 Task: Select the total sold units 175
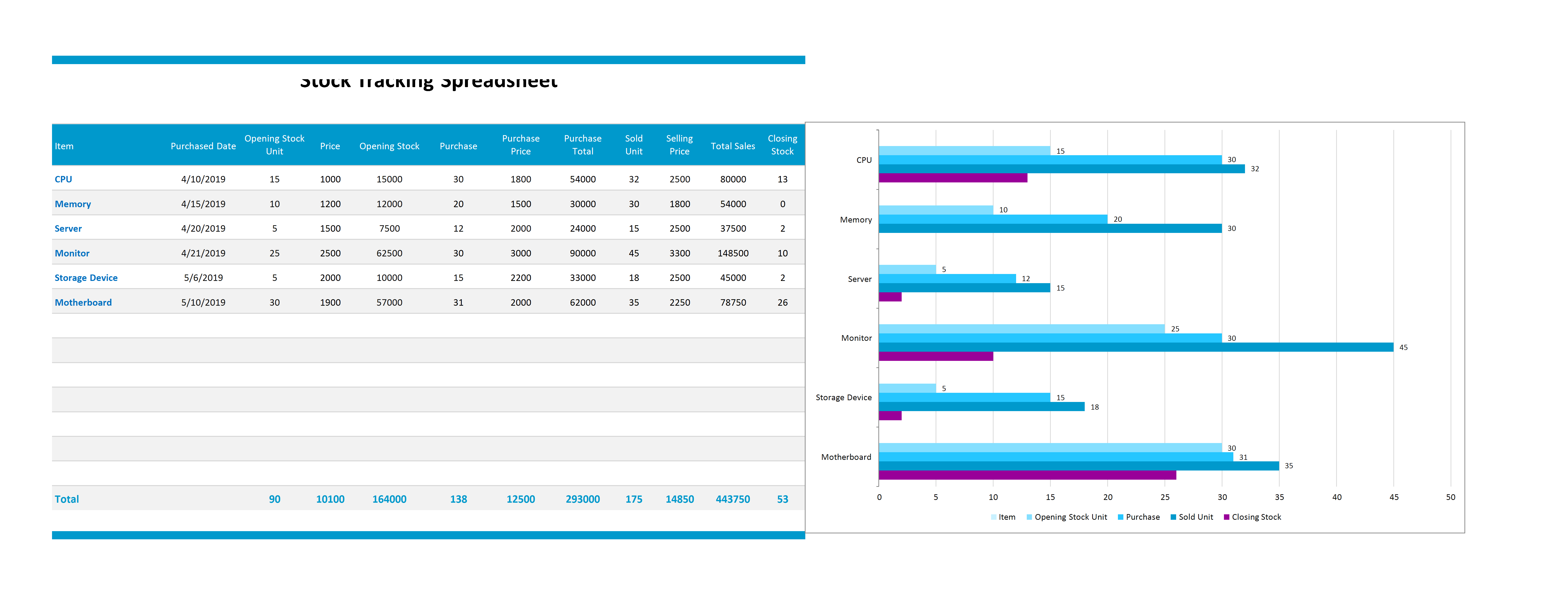click(634, 499)
